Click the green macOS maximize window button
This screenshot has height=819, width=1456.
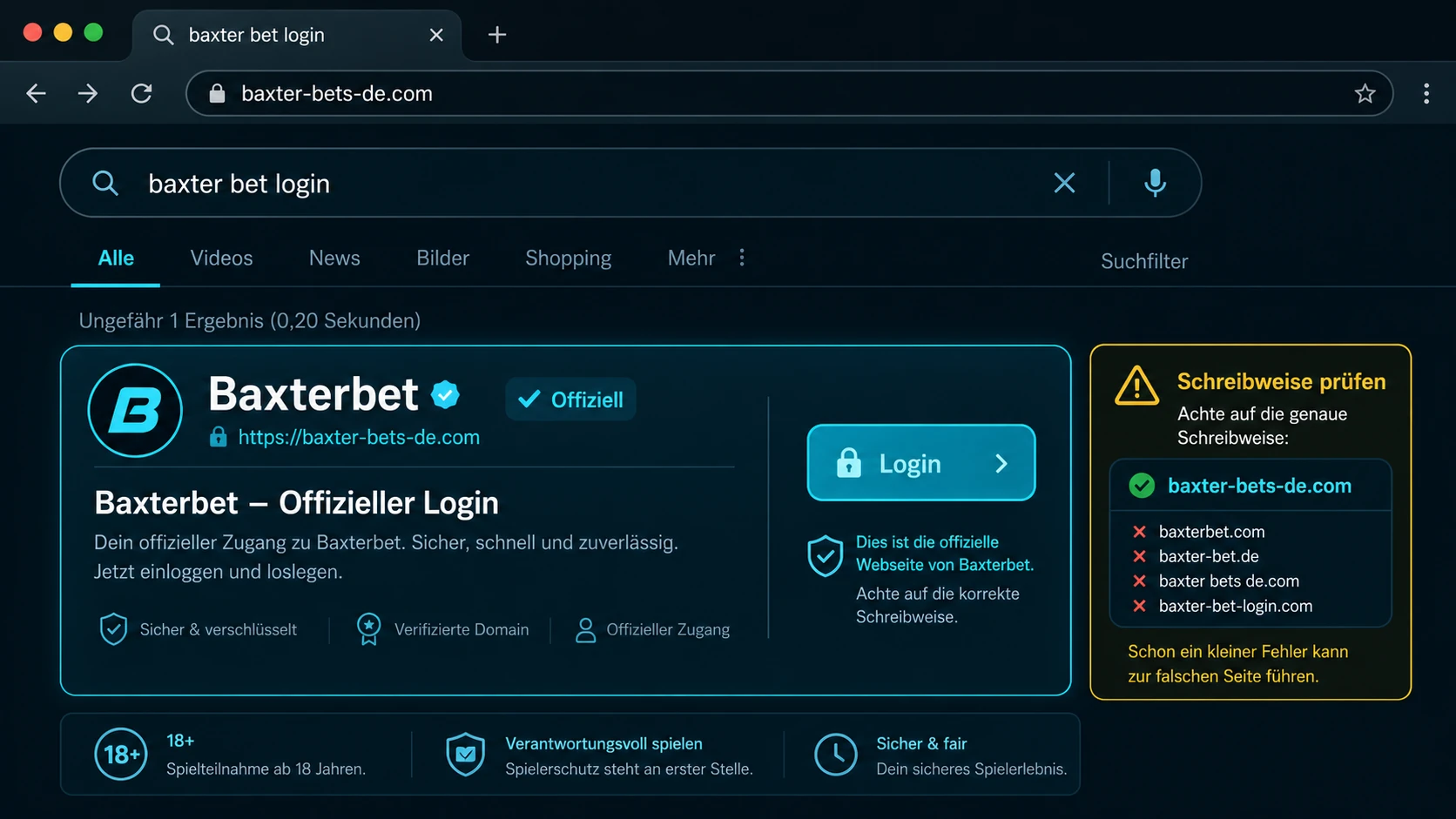pos(93,32)
